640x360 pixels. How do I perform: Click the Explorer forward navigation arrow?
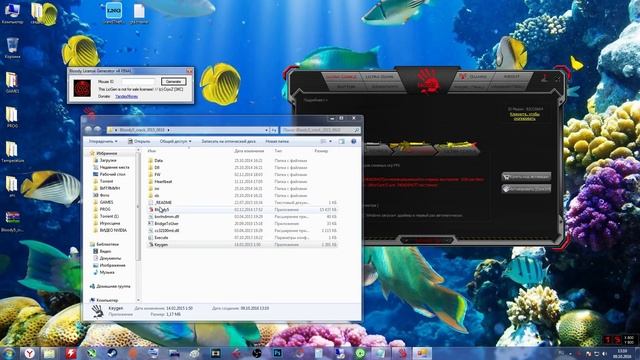98,130
